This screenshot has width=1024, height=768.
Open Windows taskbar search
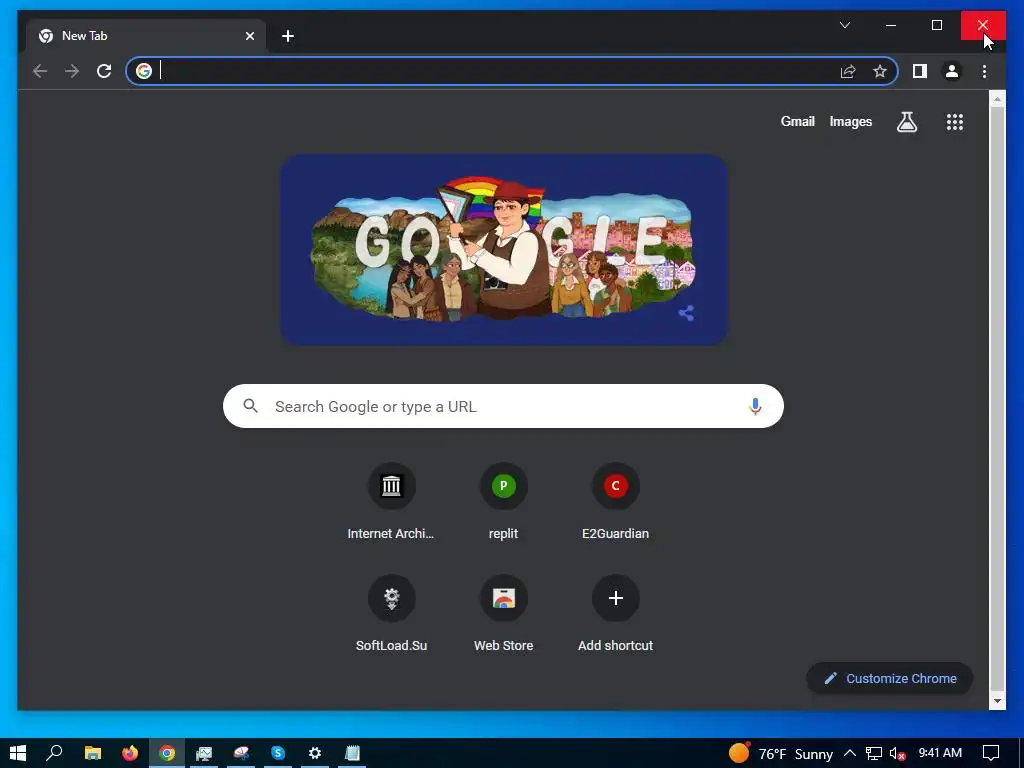pos(55,753)
